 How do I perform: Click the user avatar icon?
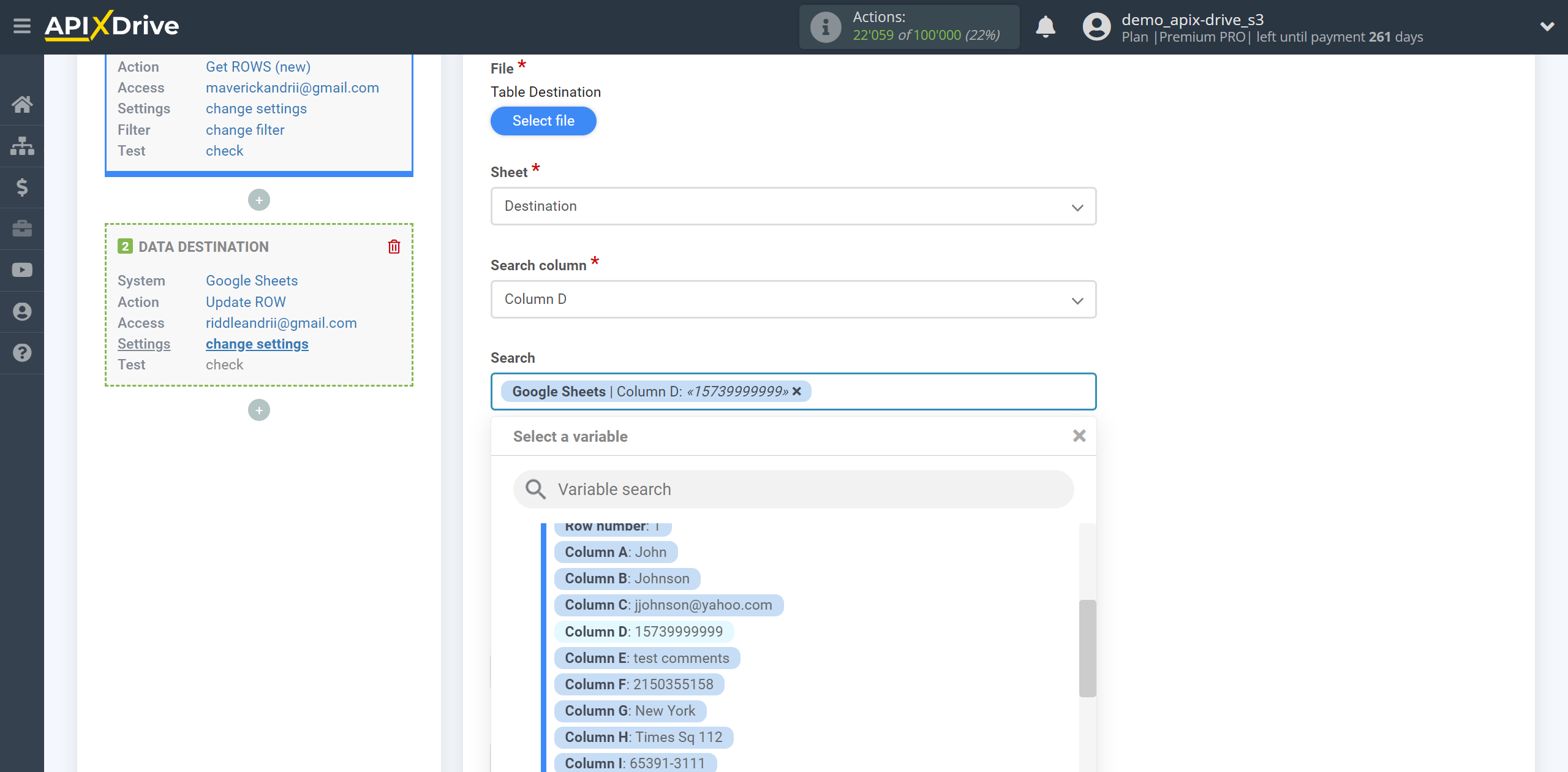[1096, 27]
